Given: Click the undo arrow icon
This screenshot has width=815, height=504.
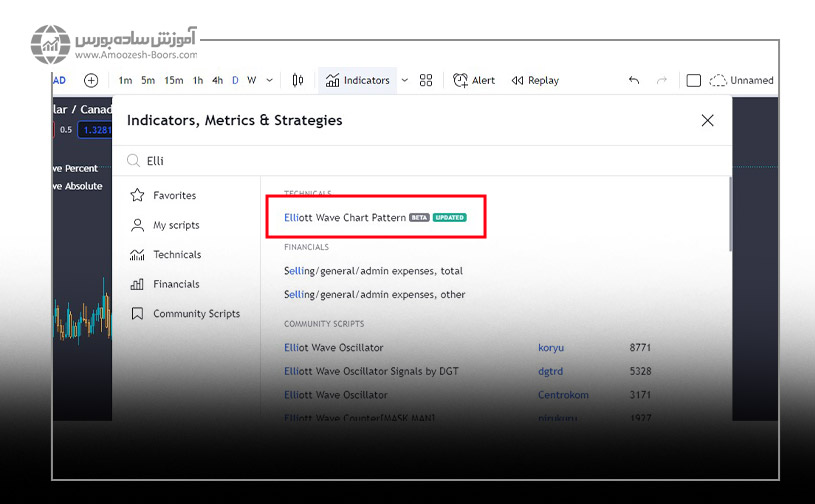Looking at the screenshot, I should click(634, 80).
